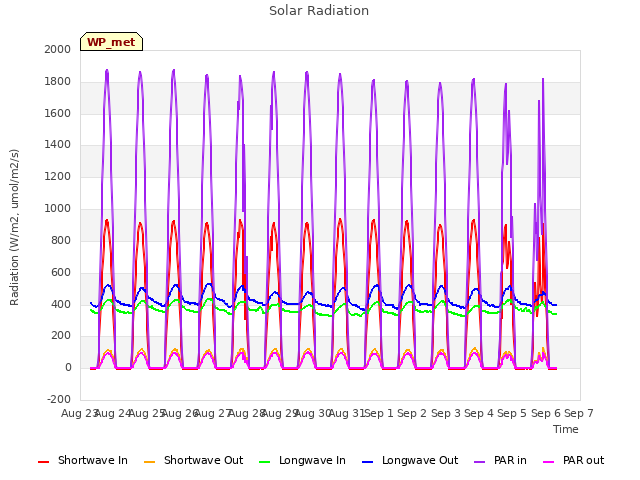The image size is (640, 480).
Task: Click the 1200 y-axis tick label
Action: pos(58,176)
